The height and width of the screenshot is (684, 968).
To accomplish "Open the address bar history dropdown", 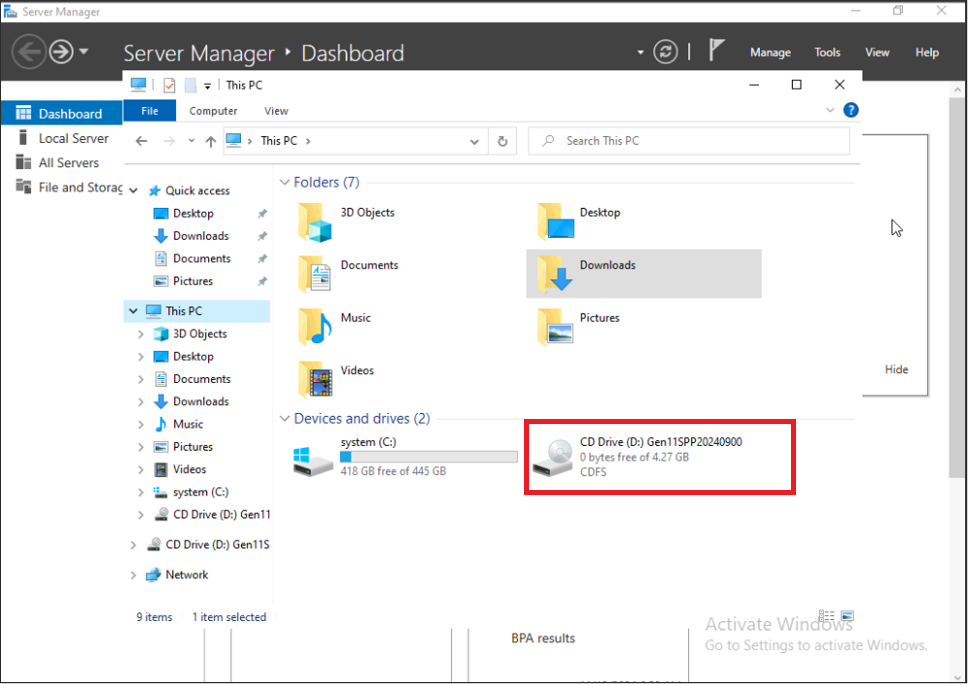I will pos(474,142).
